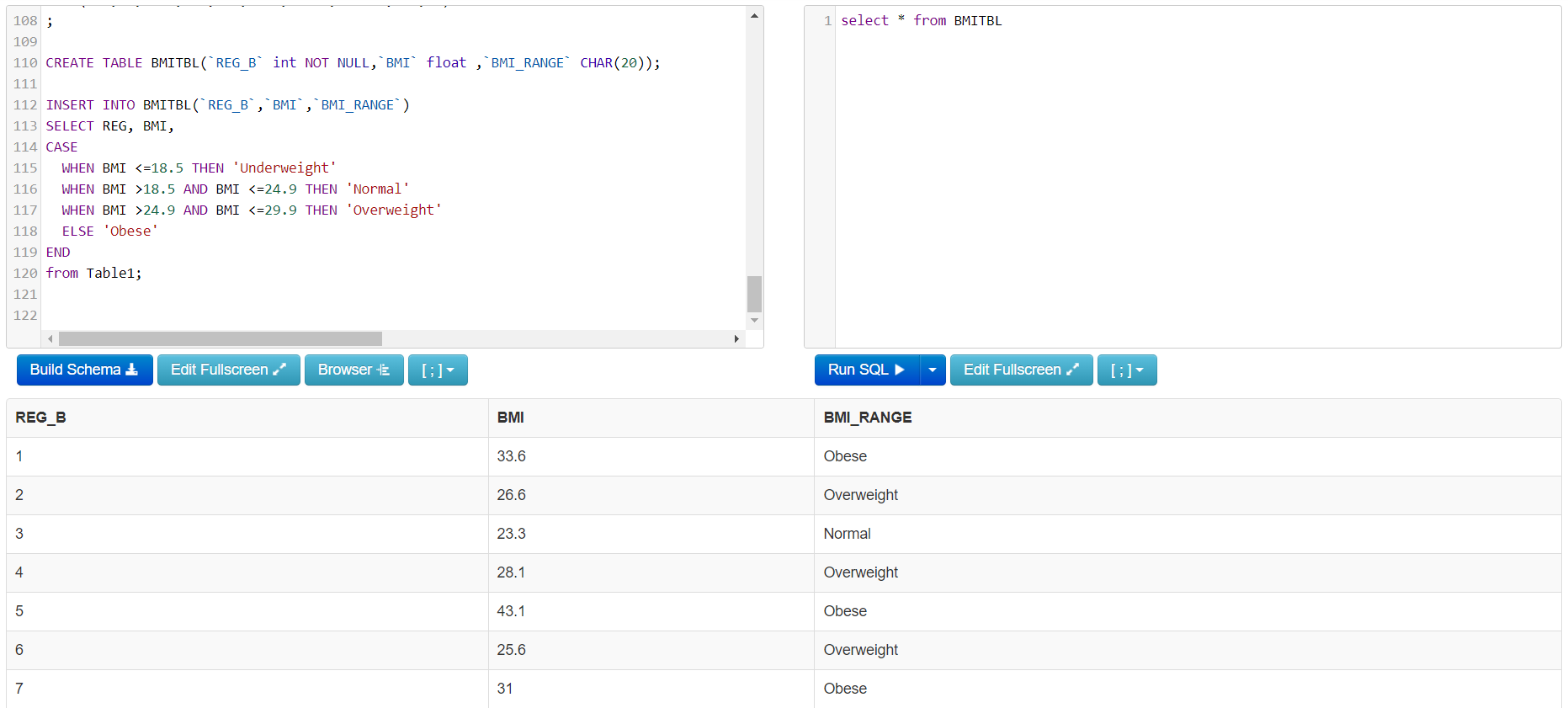The height and width of the screenshot is (708, 1568).
Task: Click 'Obese' cell in row 1
Action: 1188,456
